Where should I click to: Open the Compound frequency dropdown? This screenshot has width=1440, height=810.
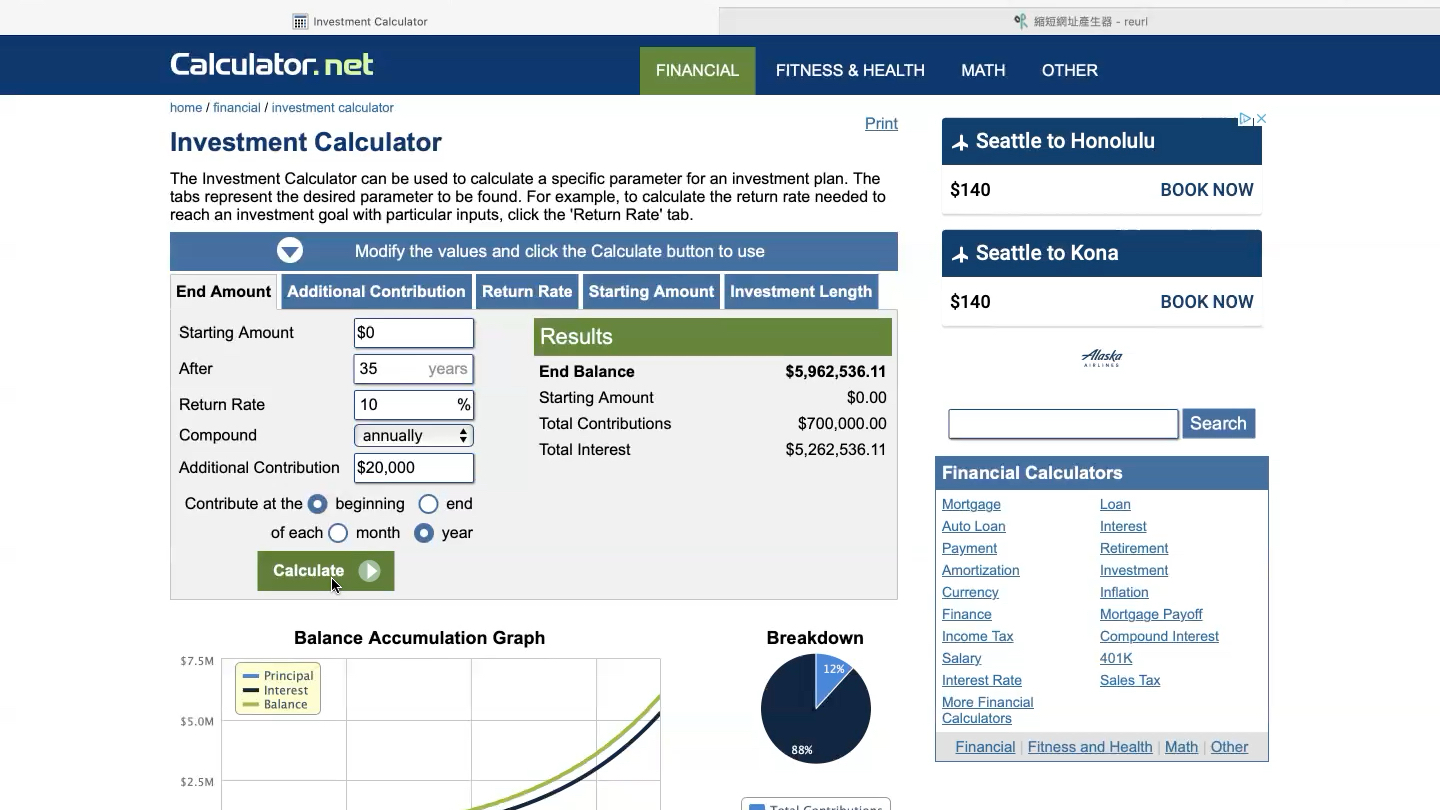tap(414, 436)
